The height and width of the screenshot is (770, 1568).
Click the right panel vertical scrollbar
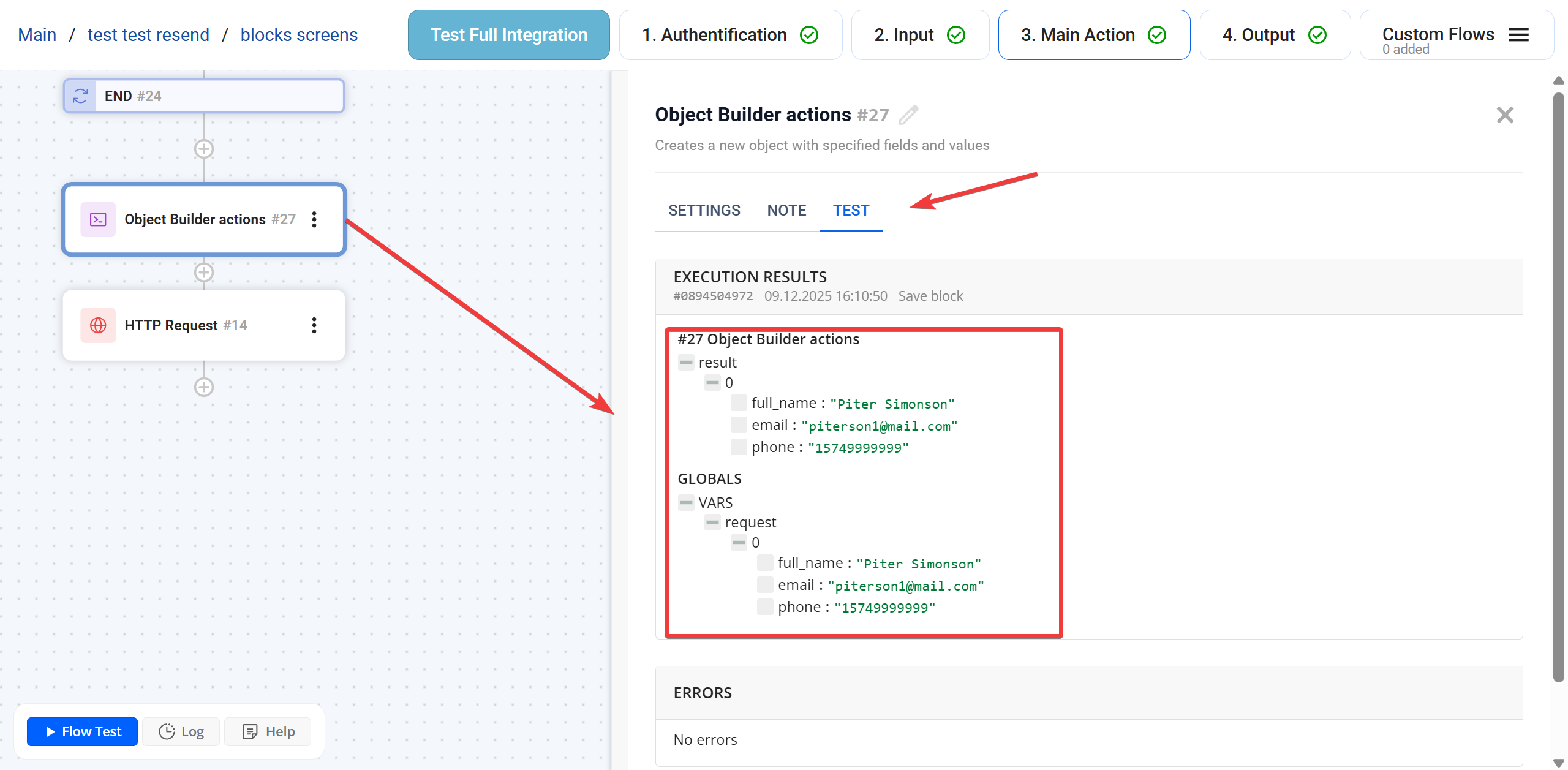pyautogui.click(x=1558, y=386)
